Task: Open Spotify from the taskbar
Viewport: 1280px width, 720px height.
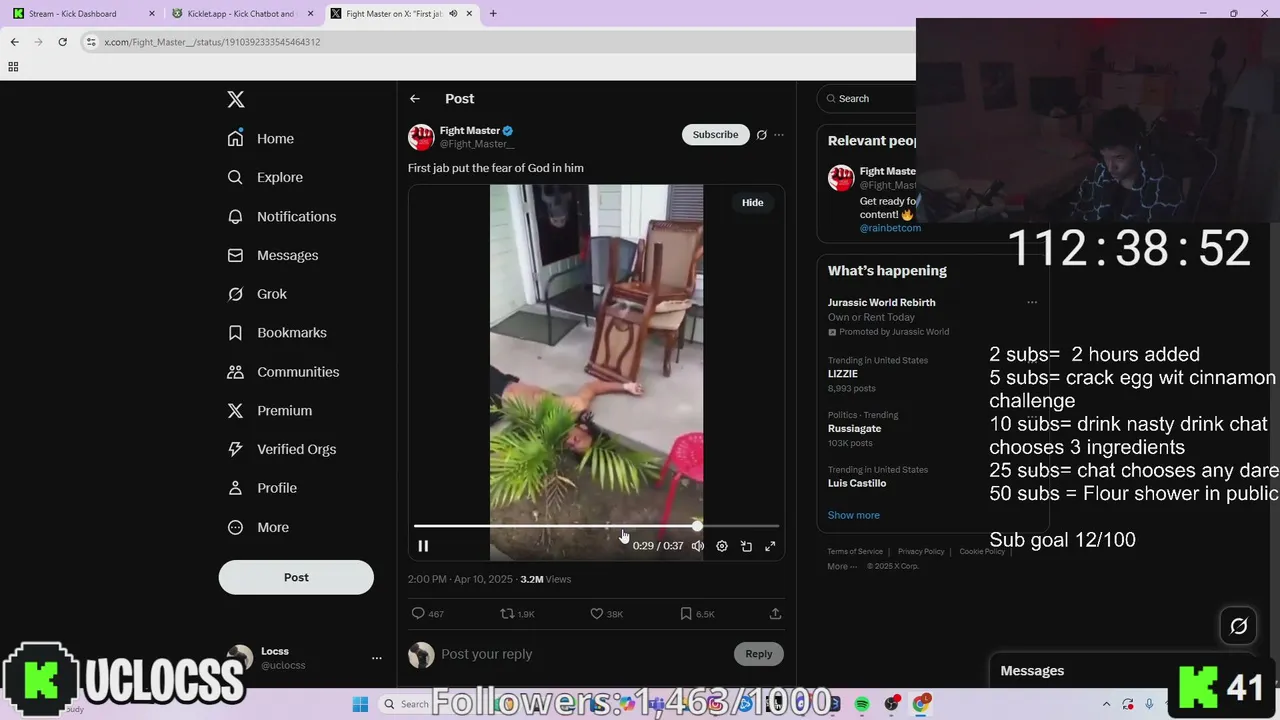Action: (862, 704)
